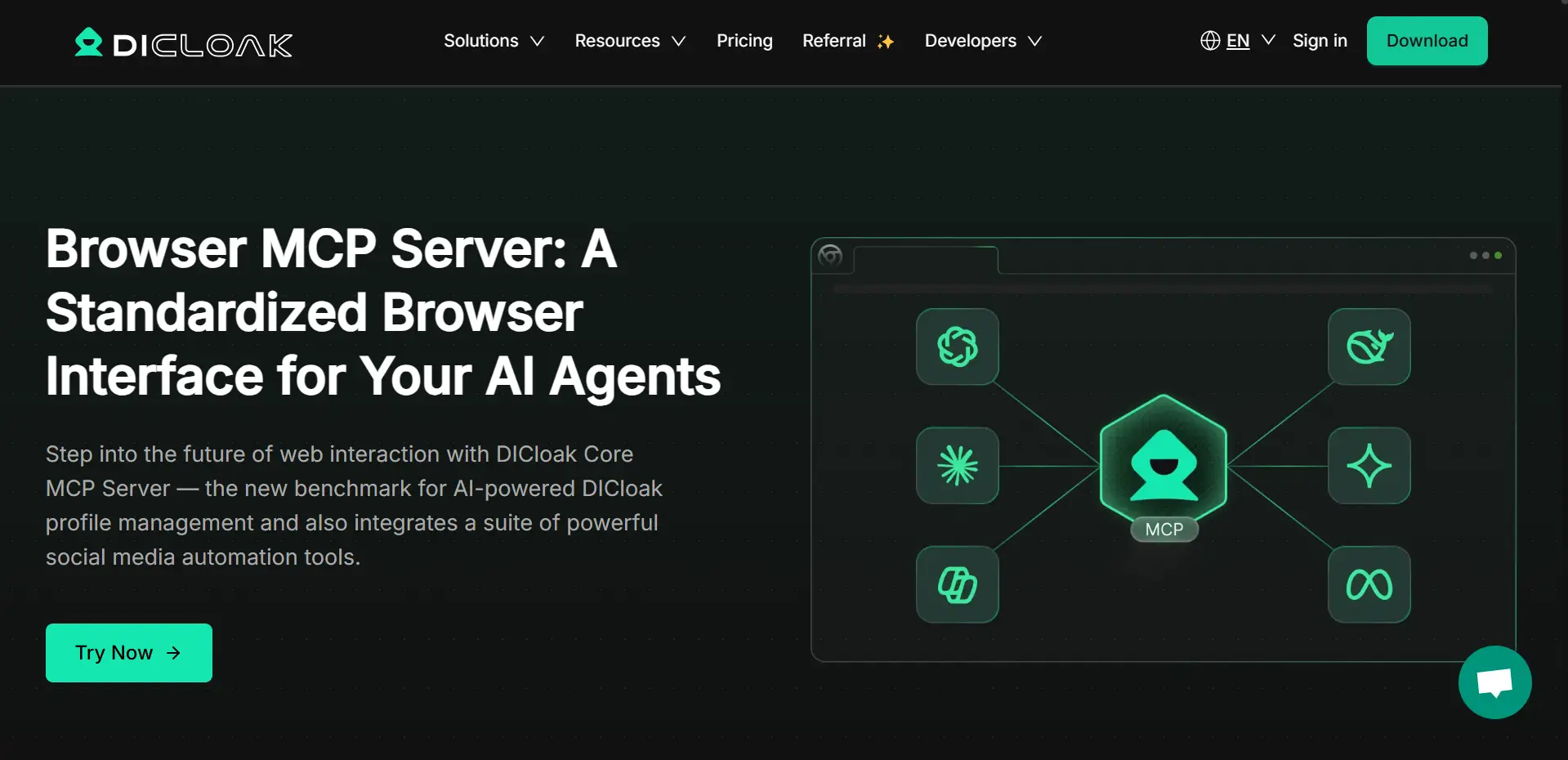Click the DeepSeek whale icon tile
This screenshot has width=1568, height=760.
(x=1369, y=346)
